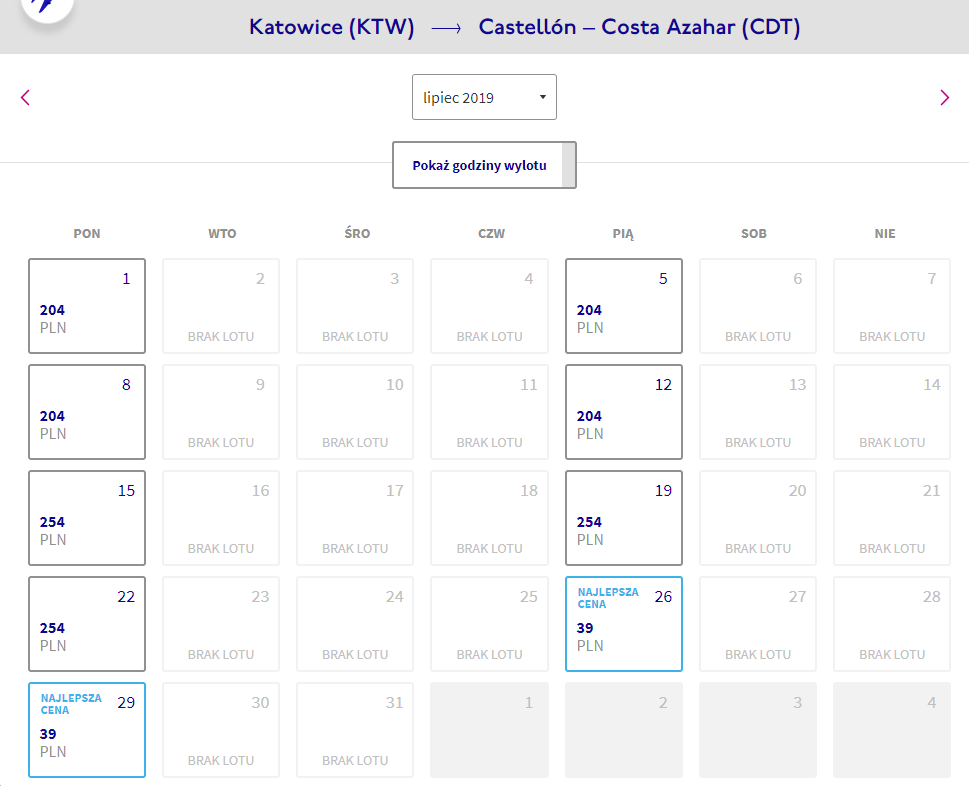Select July 1 flight for 204 PLN

tap(87, 306)
